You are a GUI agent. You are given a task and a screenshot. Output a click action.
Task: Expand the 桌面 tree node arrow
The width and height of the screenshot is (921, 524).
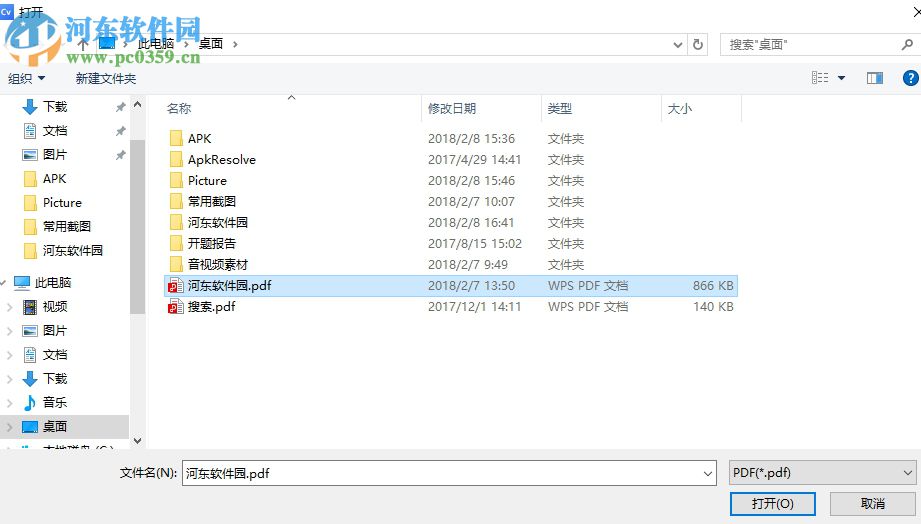9,427
